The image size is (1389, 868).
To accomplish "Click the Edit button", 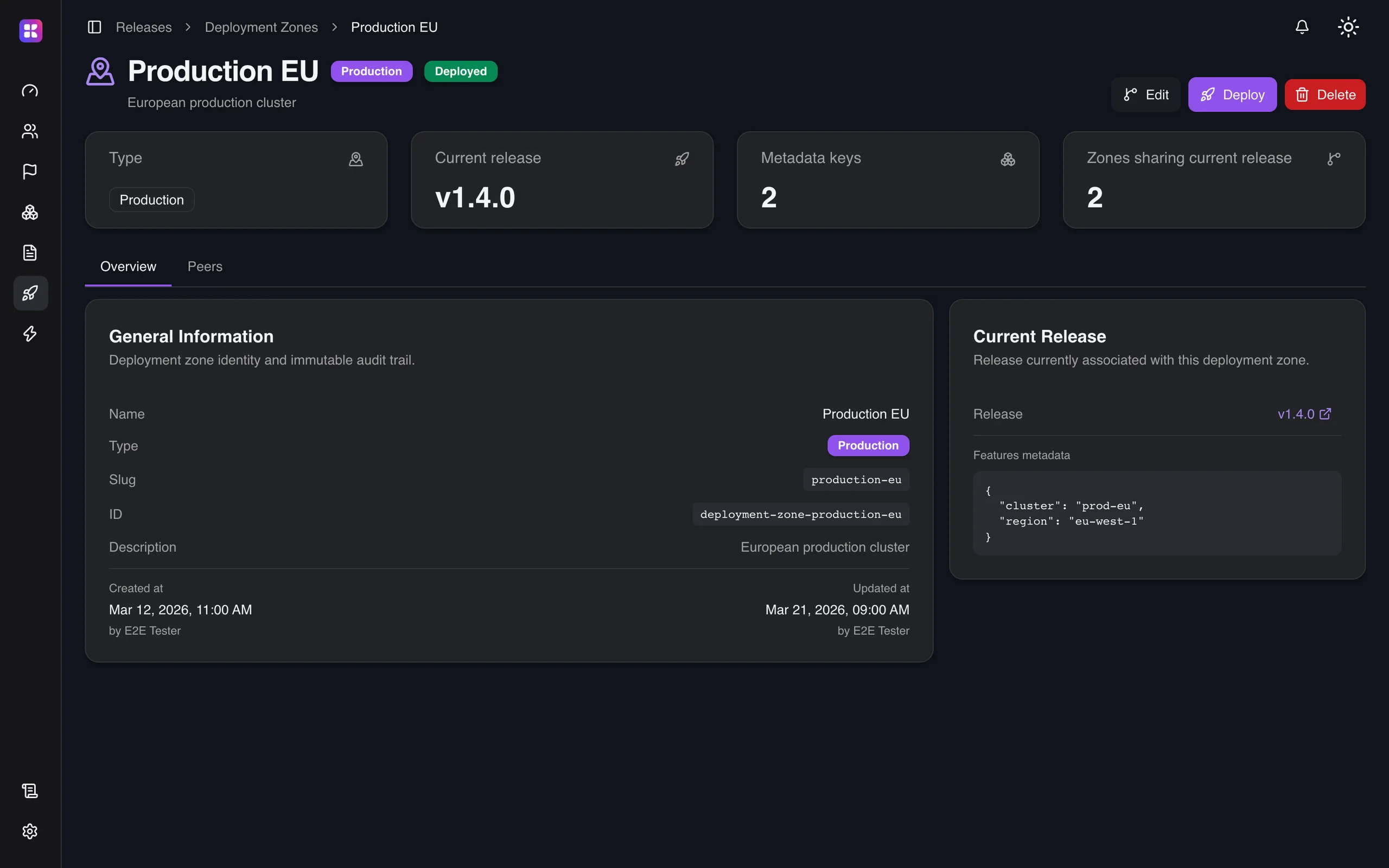I will (1145, 95).
